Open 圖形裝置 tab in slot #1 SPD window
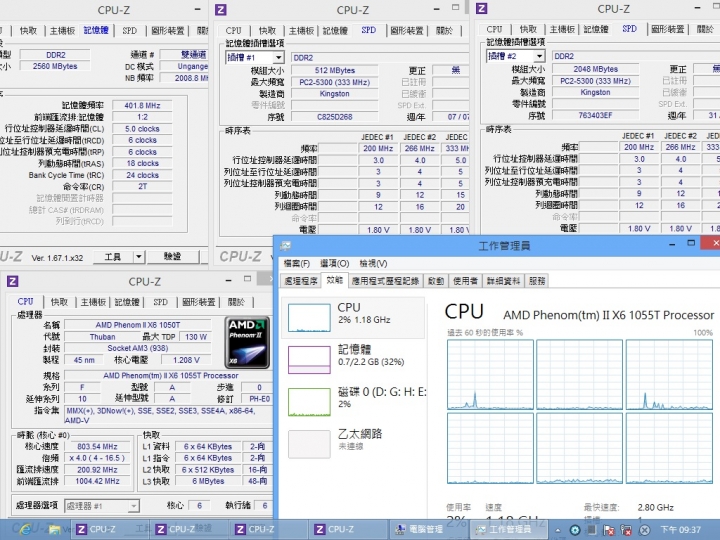720x540 pixels. [406, 30]
